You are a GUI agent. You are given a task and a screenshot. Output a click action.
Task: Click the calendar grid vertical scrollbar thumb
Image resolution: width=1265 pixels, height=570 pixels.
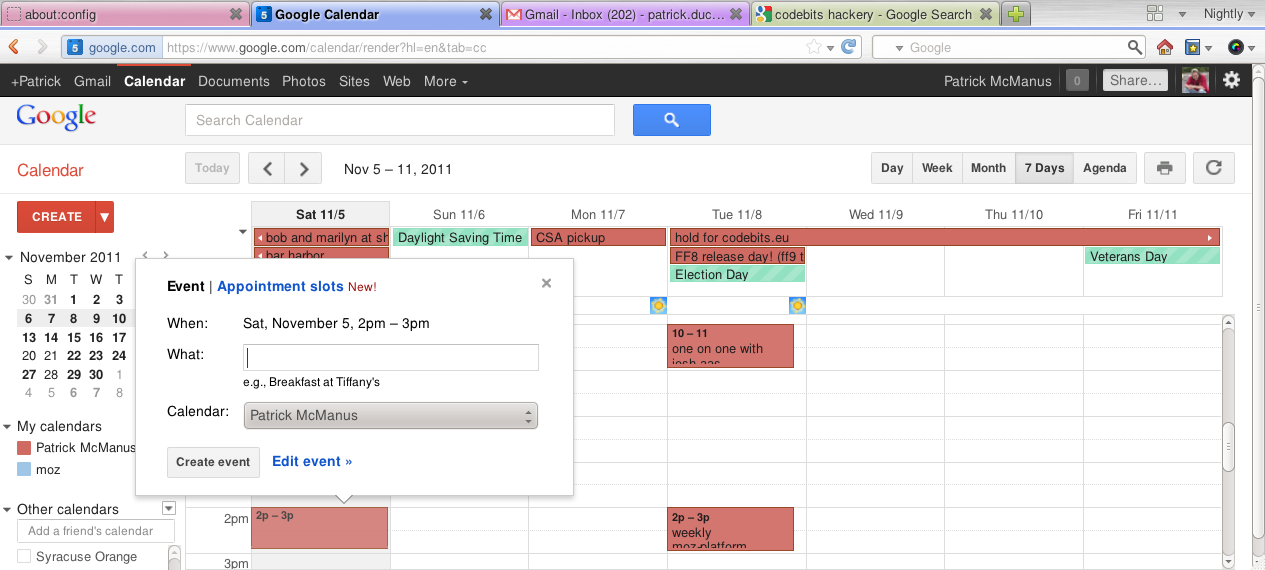[1229, 447]
